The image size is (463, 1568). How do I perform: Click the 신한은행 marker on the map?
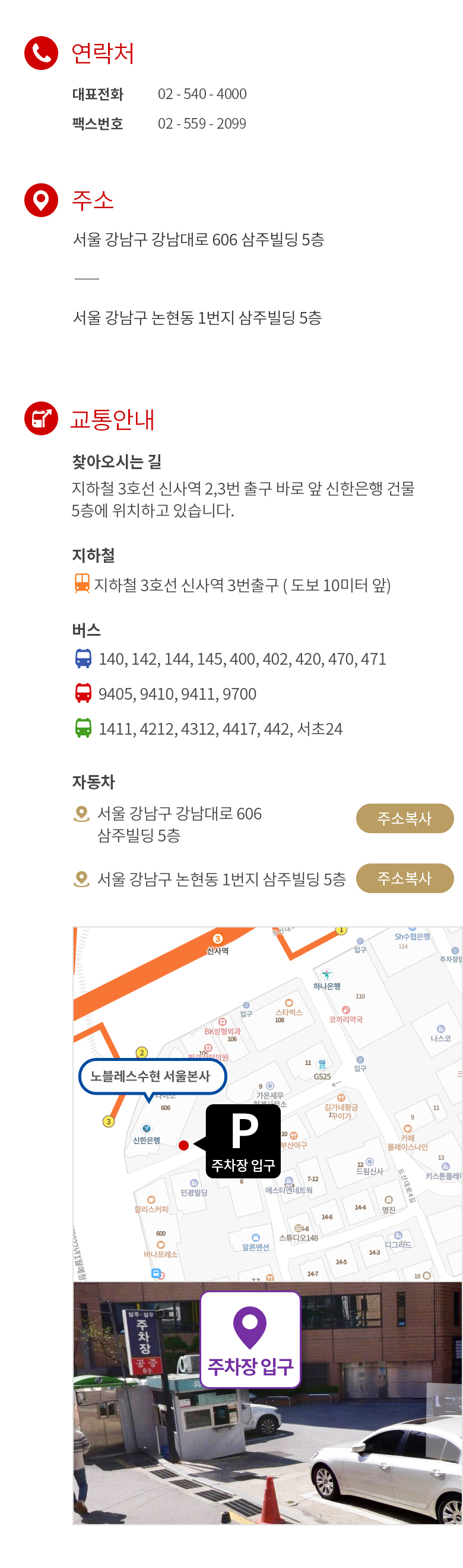[x=146, y=1134]
